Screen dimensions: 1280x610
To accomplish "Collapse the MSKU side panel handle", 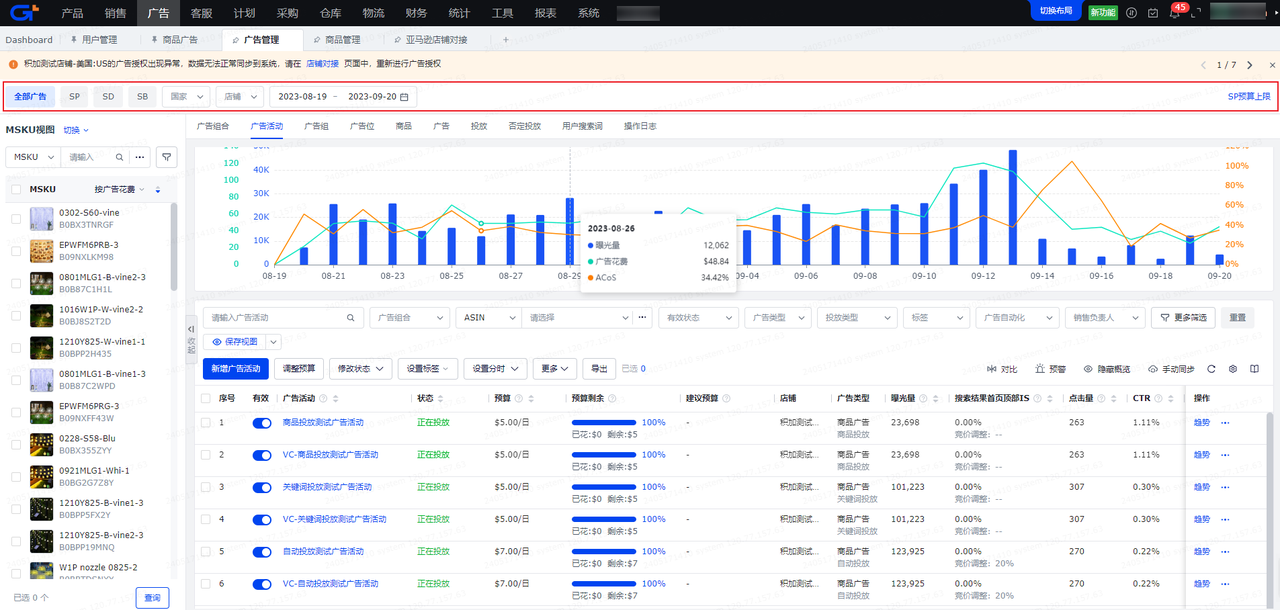I will pos(192,340).
